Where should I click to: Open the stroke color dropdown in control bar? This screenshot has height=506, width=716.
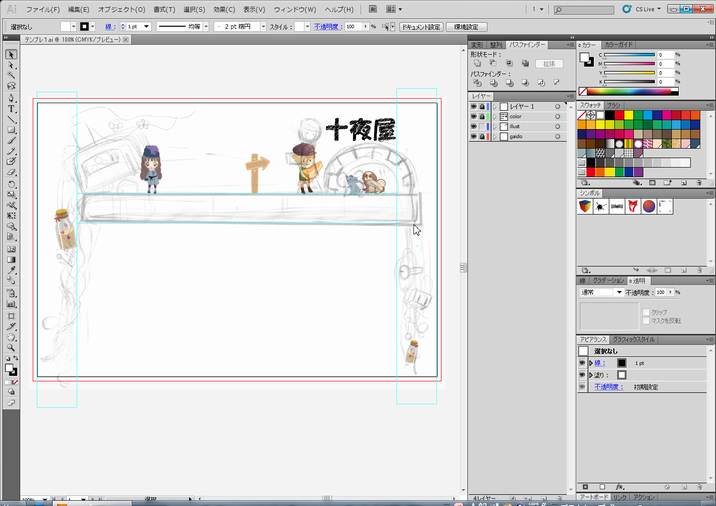93,27
